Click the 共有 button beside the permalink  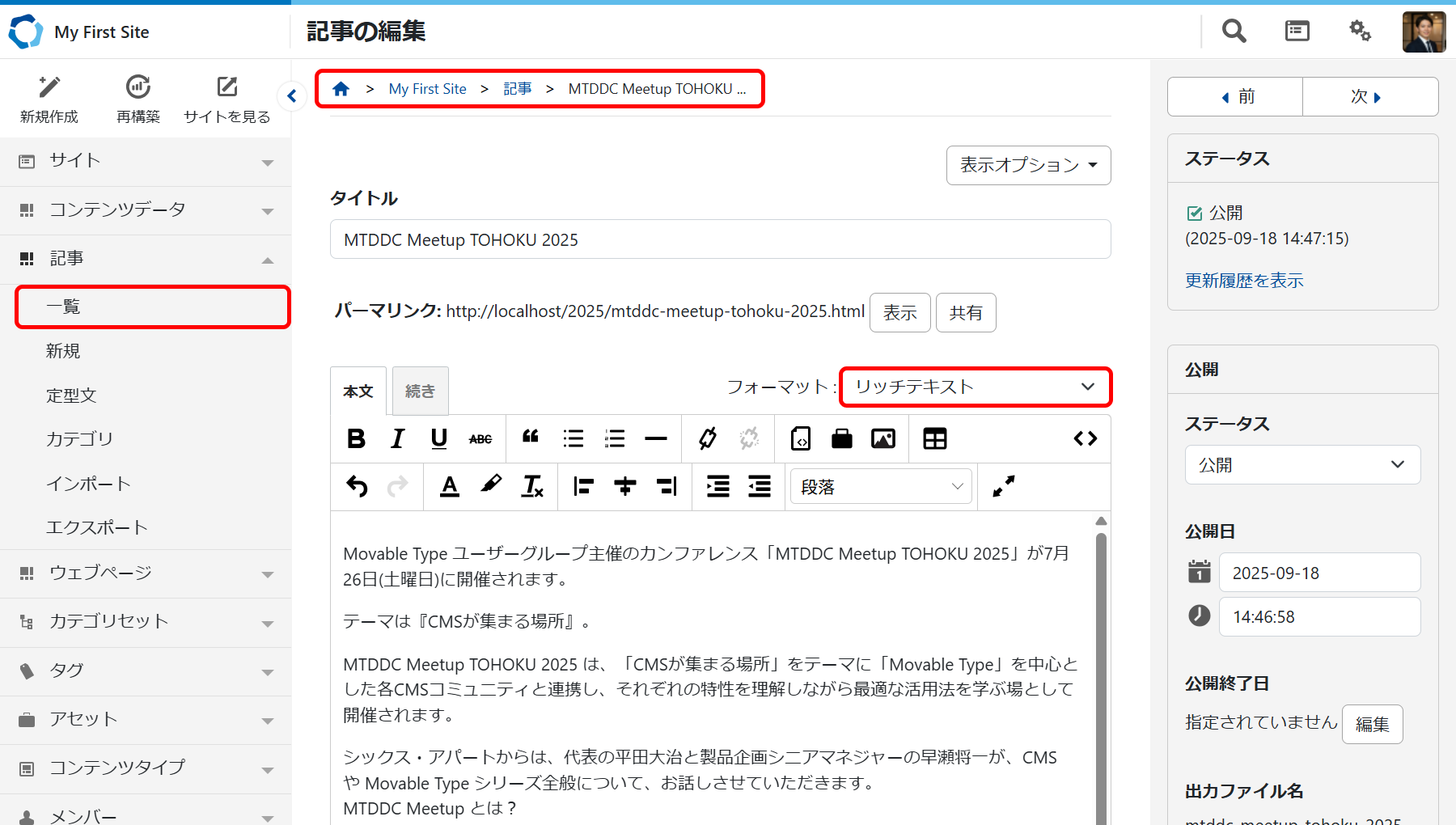click(x=965, y=312)
